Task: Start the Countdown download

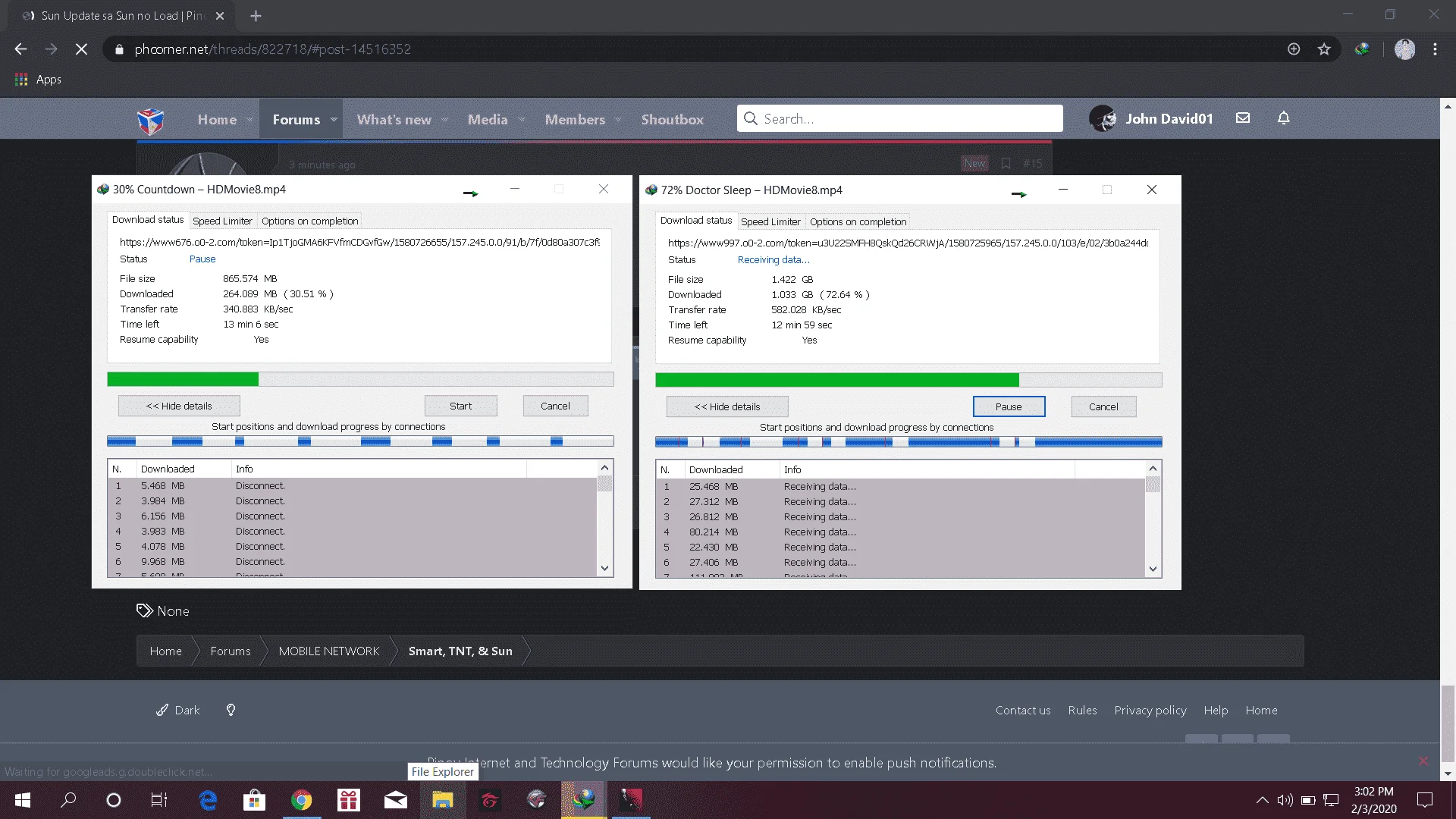Action: pos(460,406)
